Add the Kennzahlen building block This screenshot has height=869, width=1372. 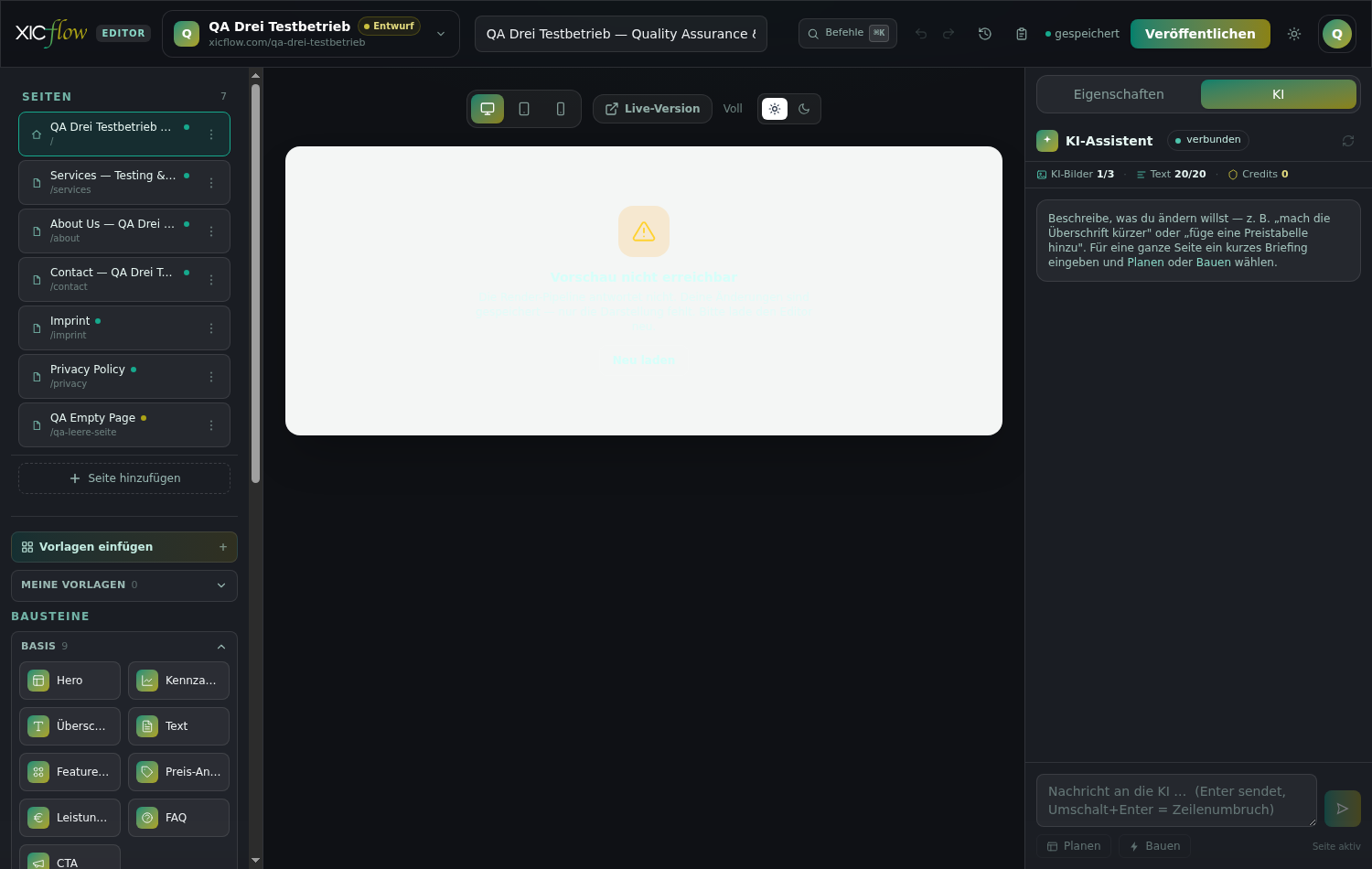(178, 681)
